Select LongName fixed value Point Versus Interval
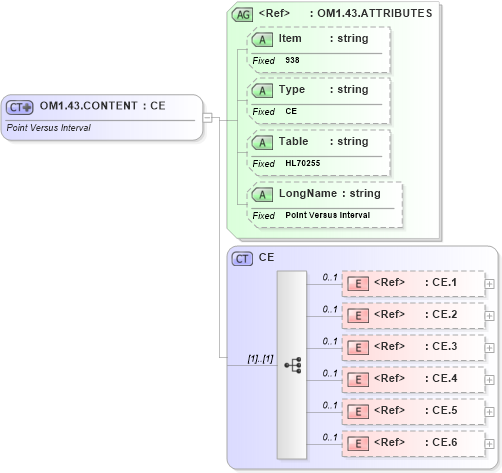502x473 pixels. pyautogui.click(x=327, y=215)
